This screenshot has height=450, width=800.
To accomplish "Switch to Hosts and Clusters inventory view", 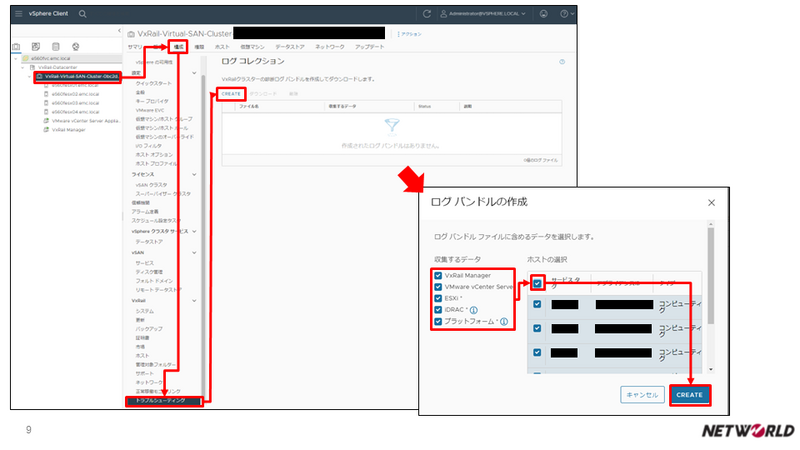I will [x=16, y=46].
